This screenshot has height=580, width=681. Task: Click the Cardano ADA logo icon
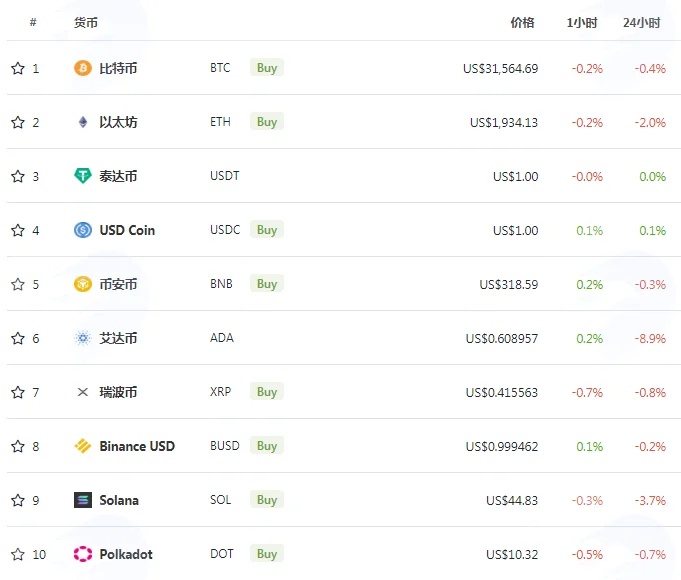pos(83,338)
